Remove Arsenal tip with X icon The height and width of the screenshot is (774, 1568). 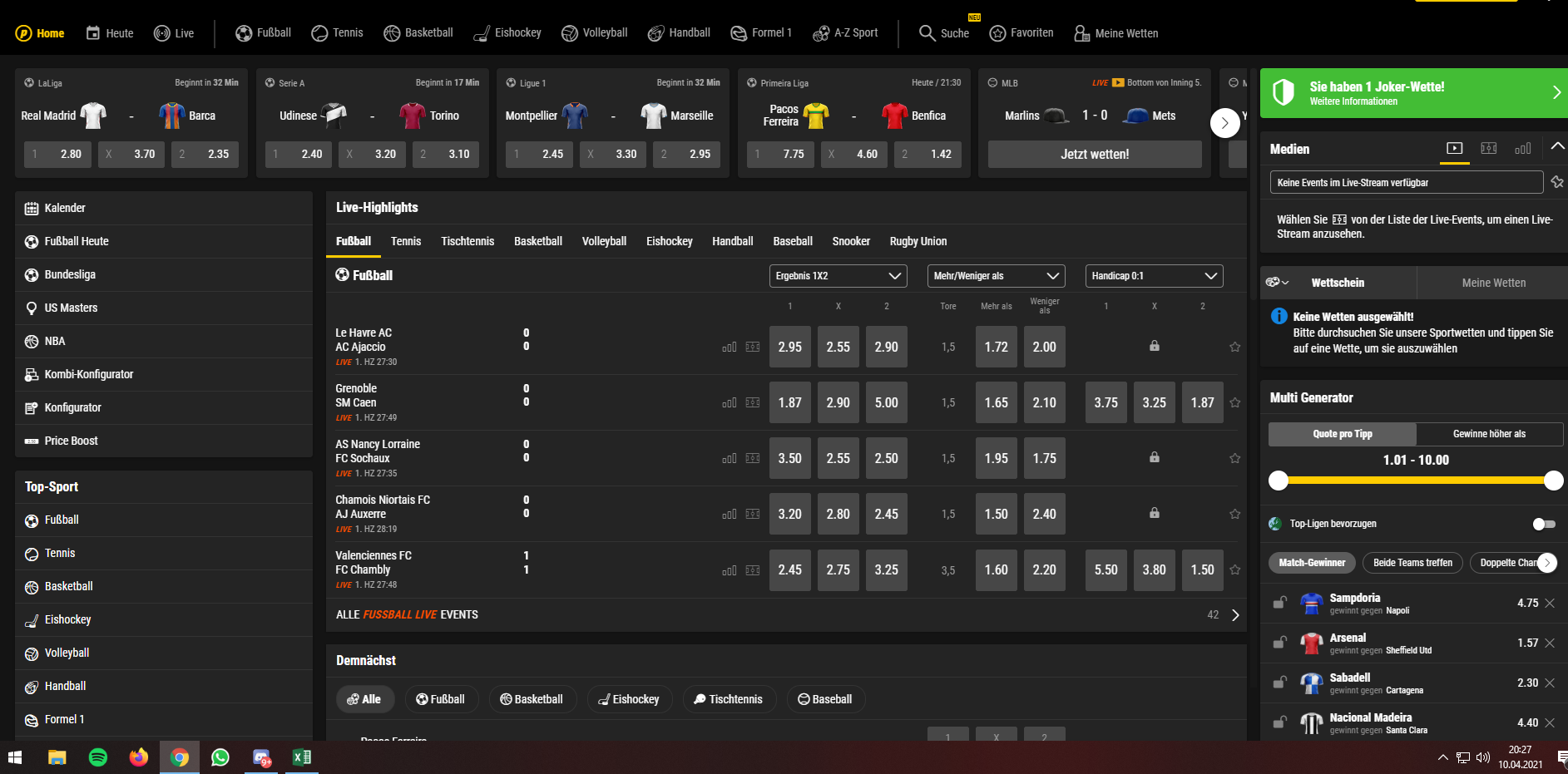(x=1550, y=643)
